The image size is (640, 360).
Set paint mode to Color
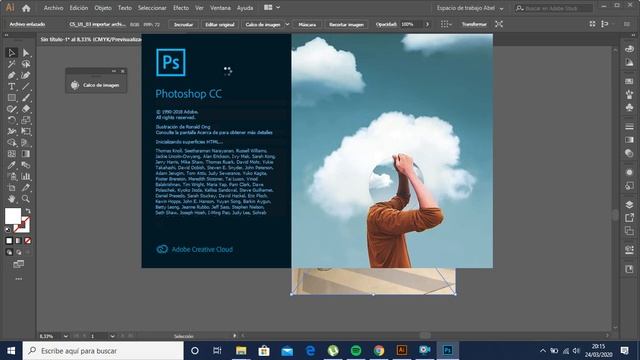tap(9, 241)
